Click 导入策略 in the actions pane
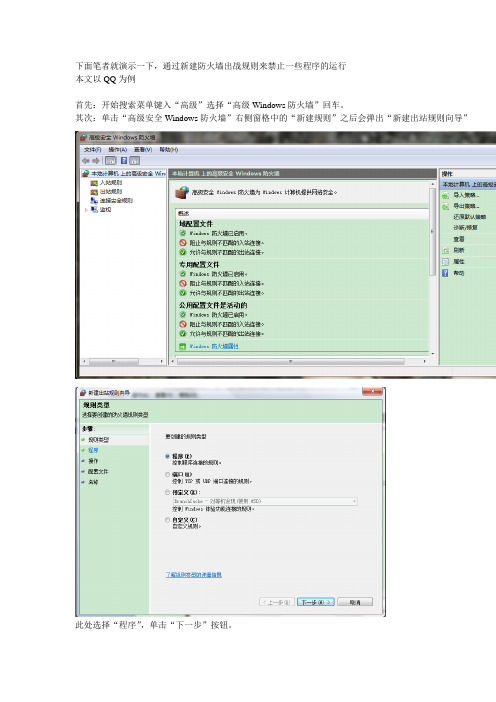This screenshot has width=496, height=702. click(466, 195)
